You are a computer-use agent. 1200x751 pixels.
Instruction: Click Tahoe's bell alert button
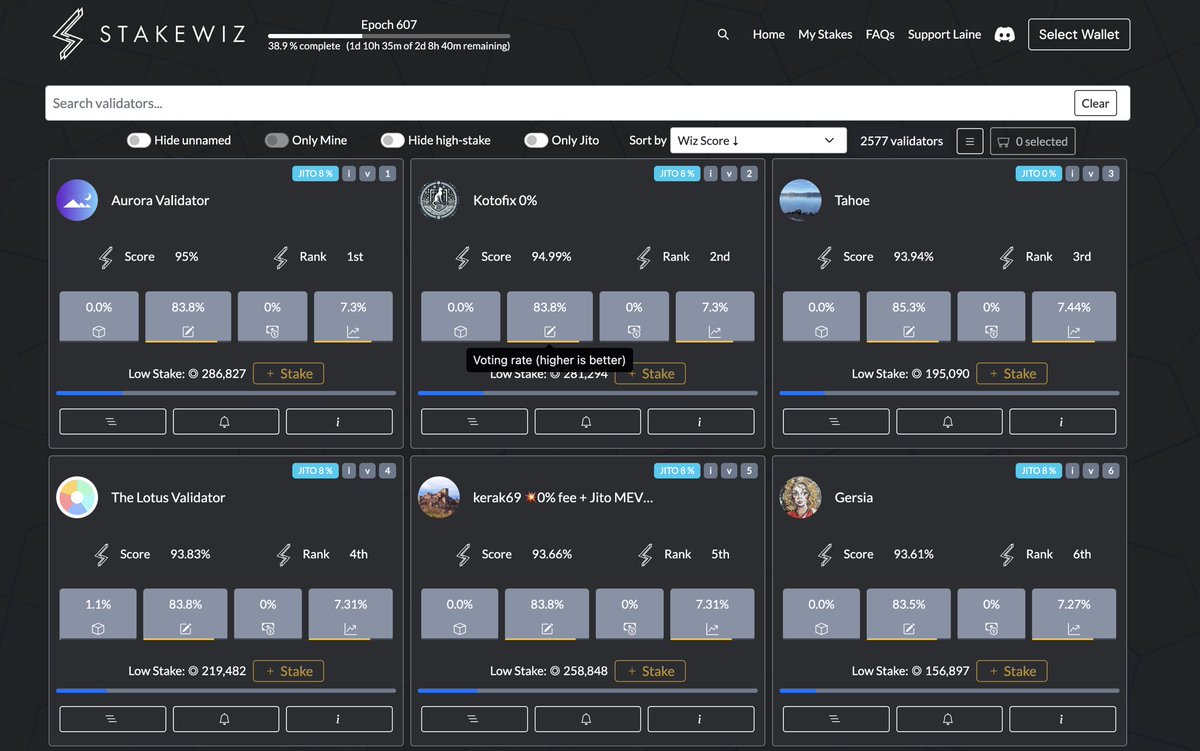point(949,422)
